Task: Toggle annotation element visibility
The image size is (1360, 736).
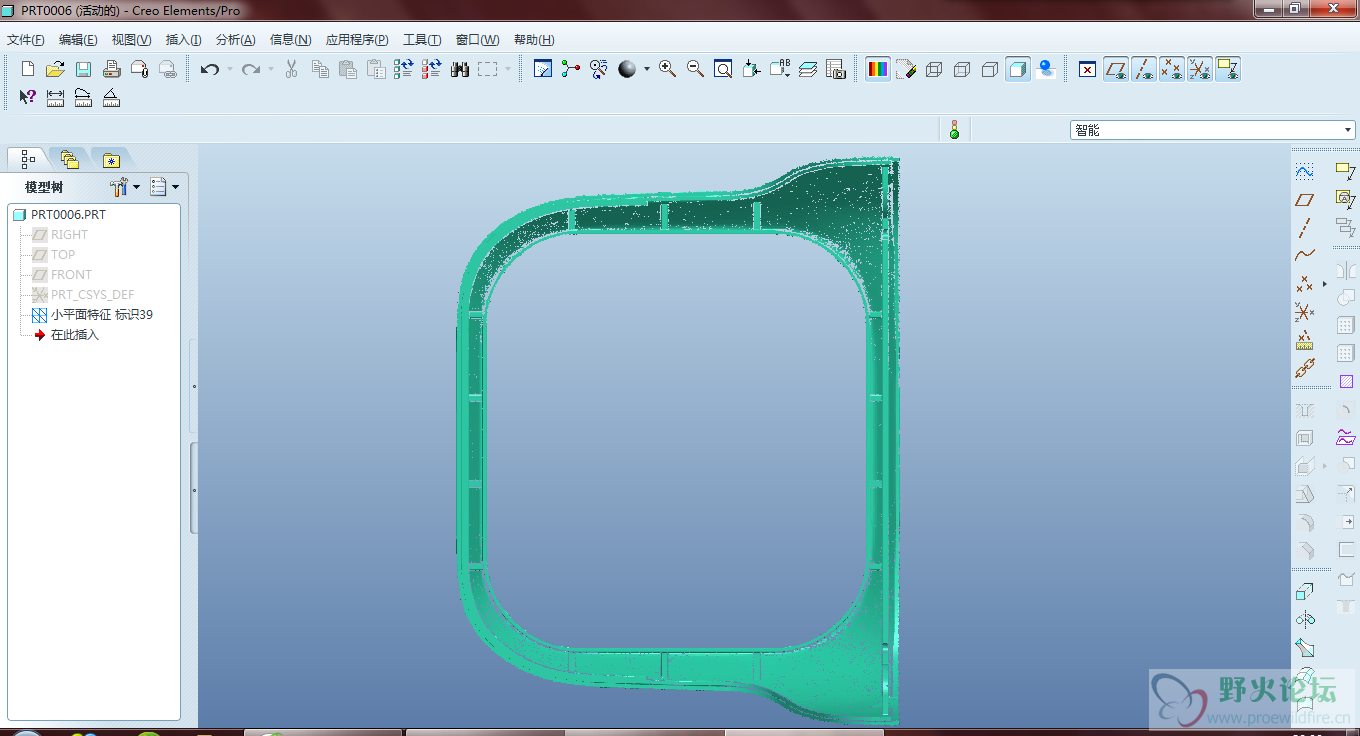Action: point(1228,69)
